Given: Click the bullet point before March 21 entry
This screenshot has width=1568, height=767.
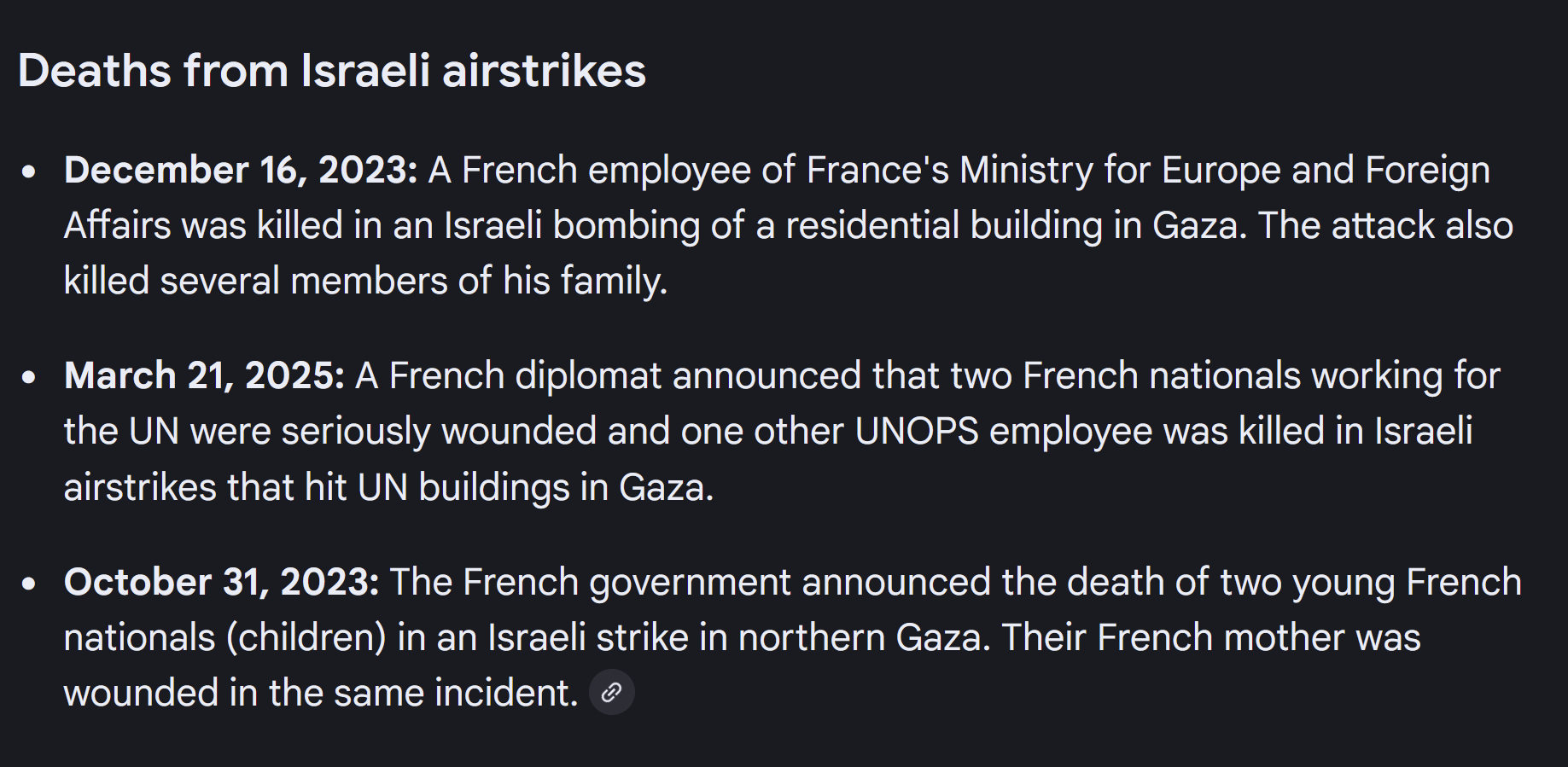Looking at the screenshot, I should (29, 377).
